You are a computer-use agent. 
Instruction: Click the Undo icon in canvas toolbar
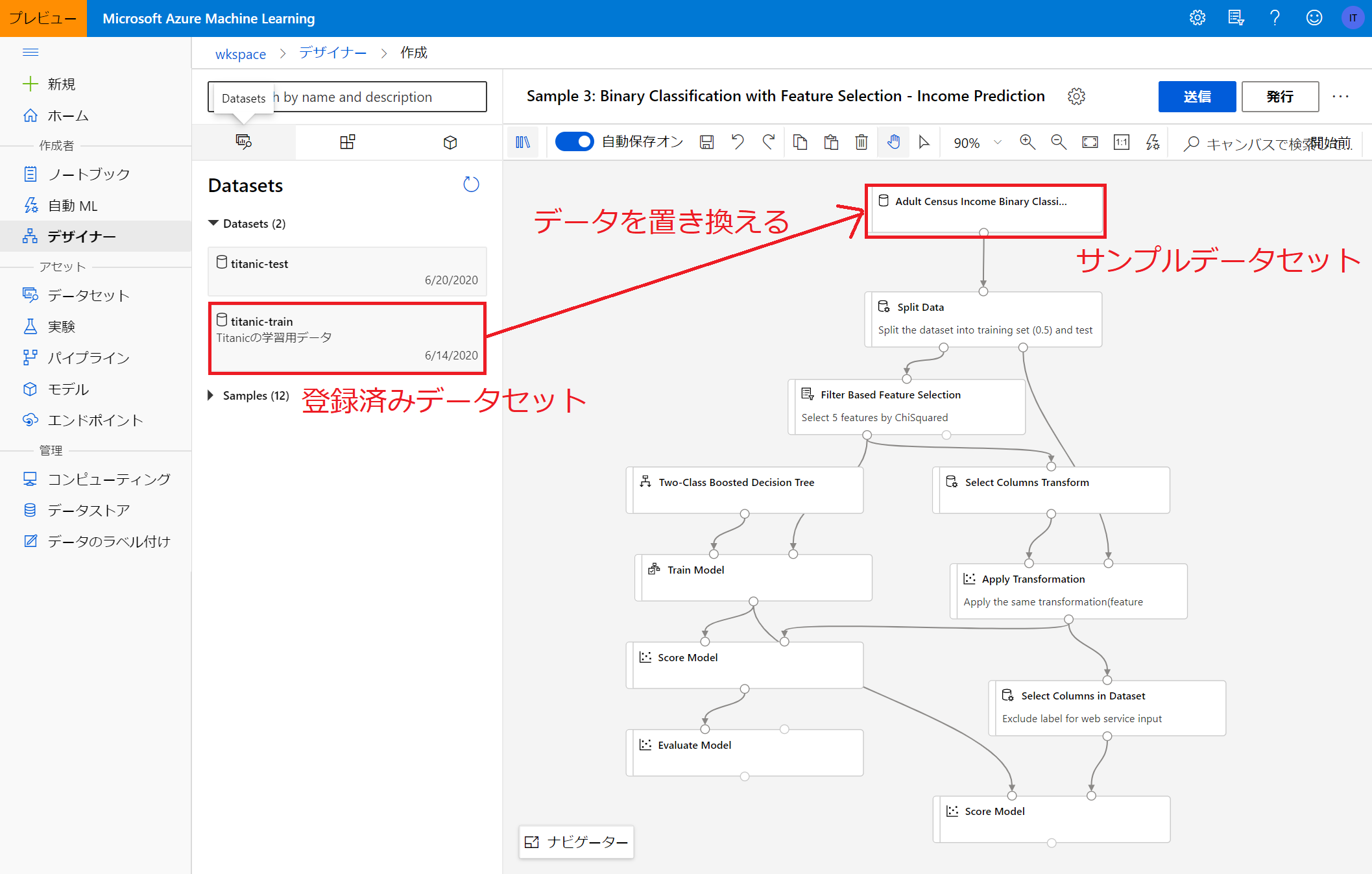pyautogui.click(x=738, y=141)
